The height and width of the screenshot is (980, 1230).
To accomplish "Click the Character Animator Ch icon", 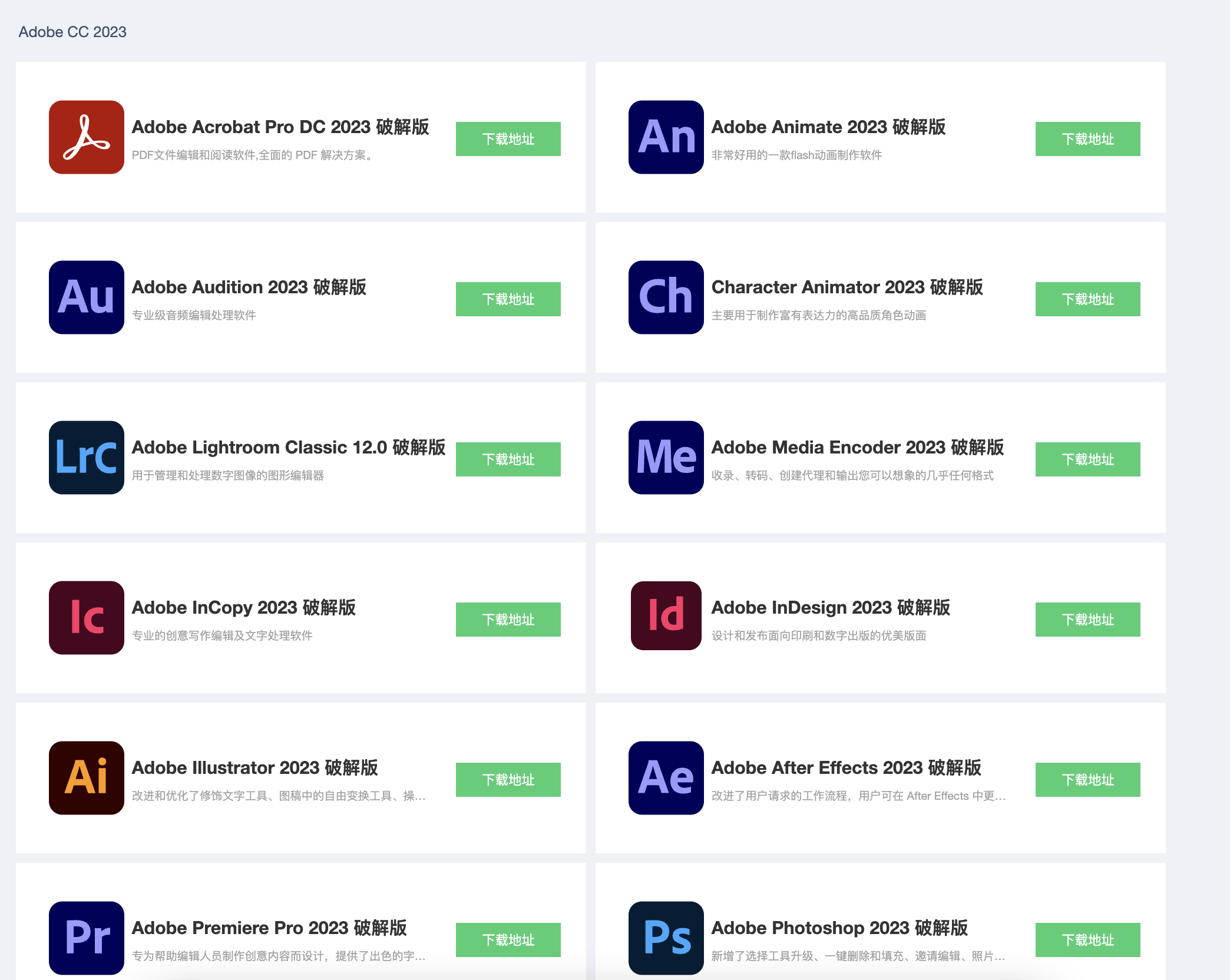I will 666,297.
